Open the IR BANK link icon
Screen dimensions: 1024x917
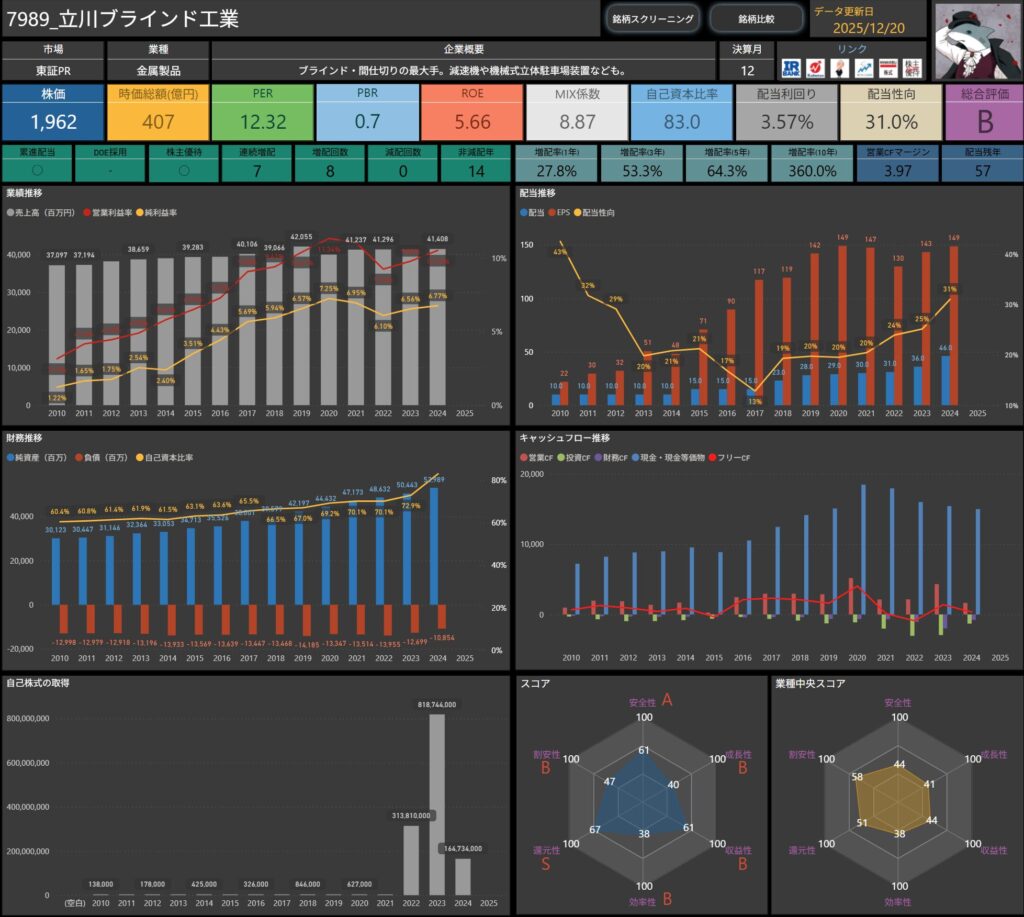791,67
